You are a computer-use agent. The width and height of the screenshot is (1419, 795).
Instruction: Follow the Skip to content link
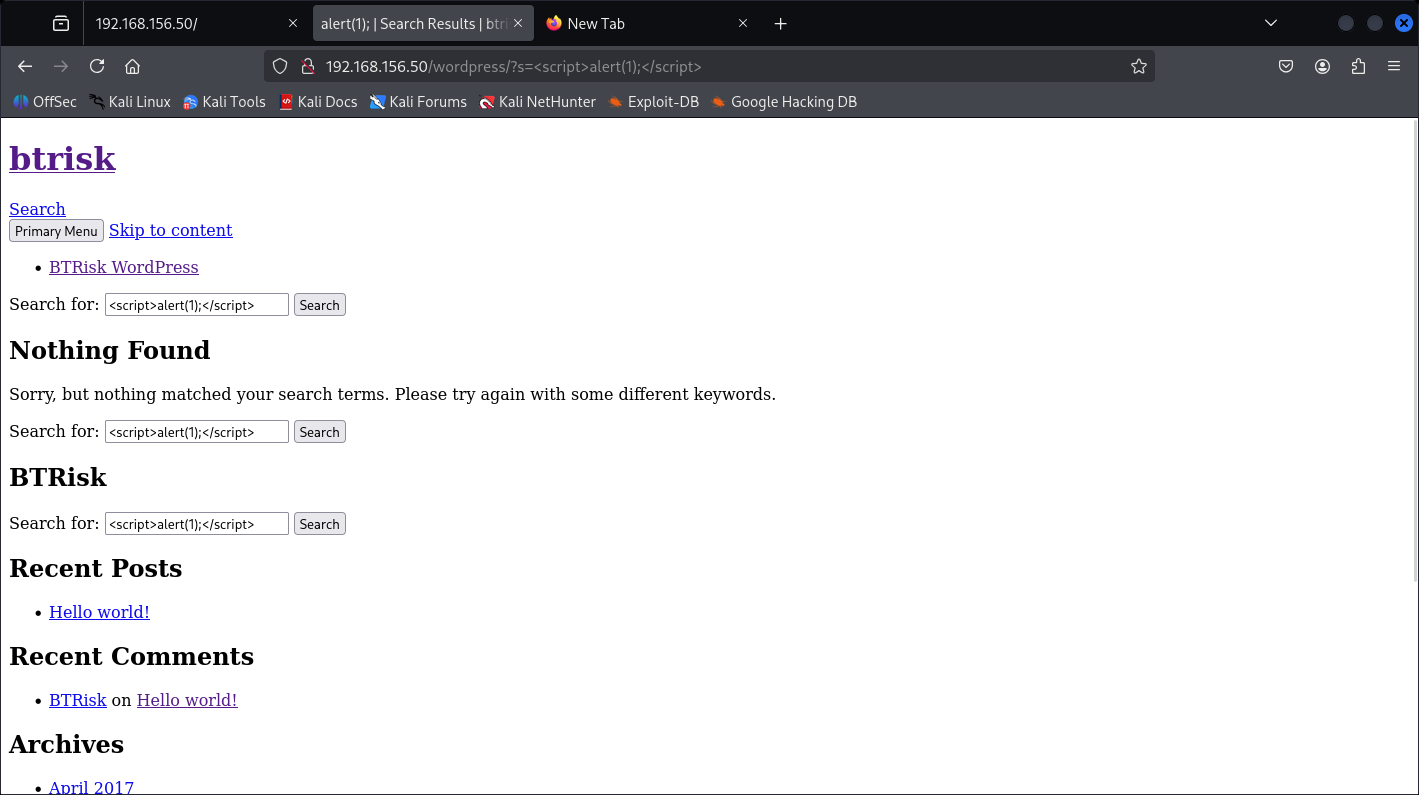click(x=171, y=230)
